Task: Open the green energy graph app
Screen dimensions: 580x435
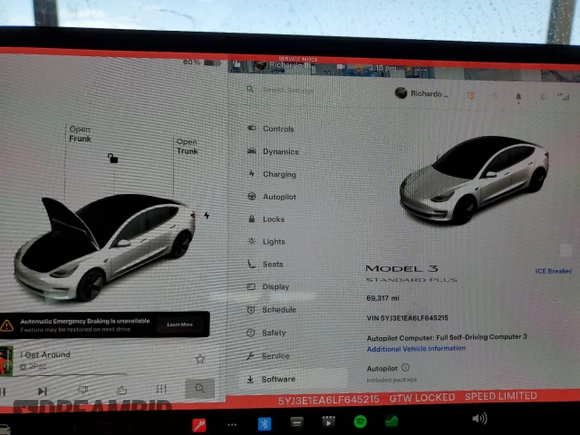Action: click(x=391, y=421)
